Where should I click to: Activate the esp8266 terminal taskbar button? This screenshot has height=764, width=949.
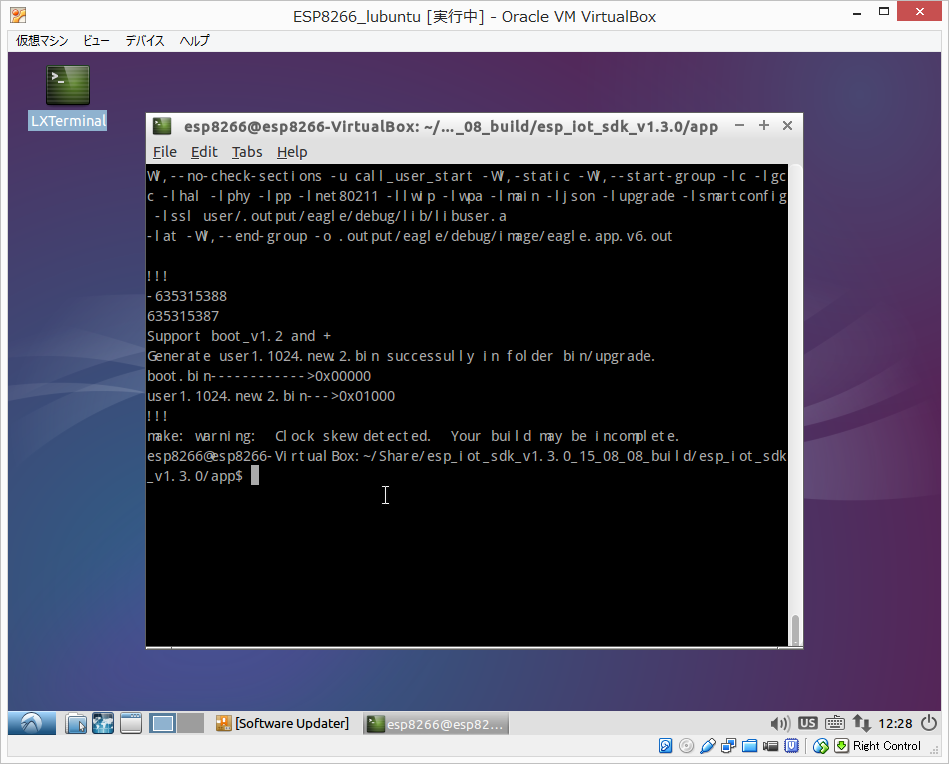pyautogui.click(x=436, y=723)
